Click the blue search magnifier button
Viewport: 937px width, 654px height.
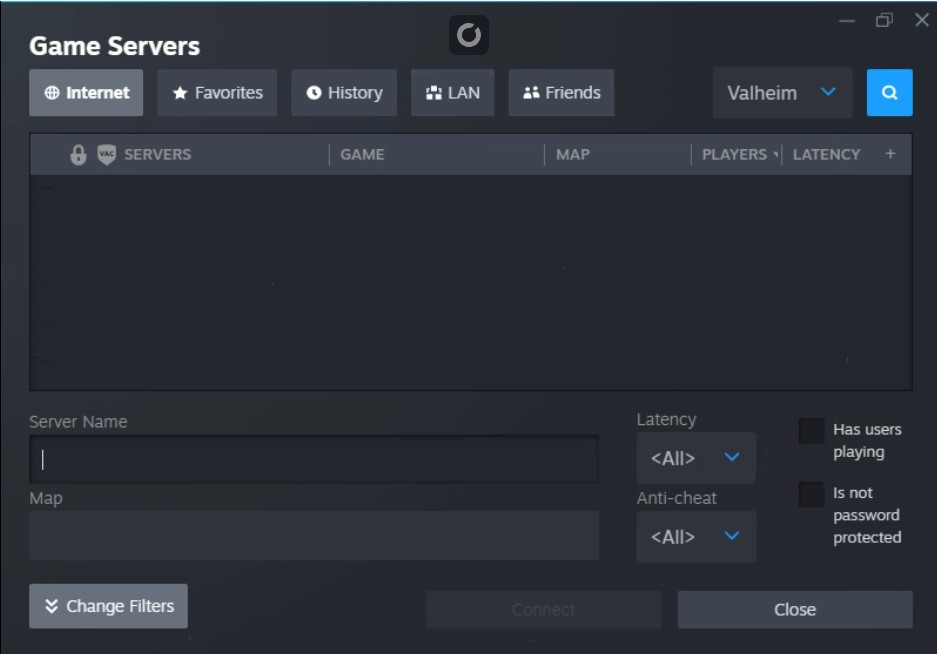(890, 92)
